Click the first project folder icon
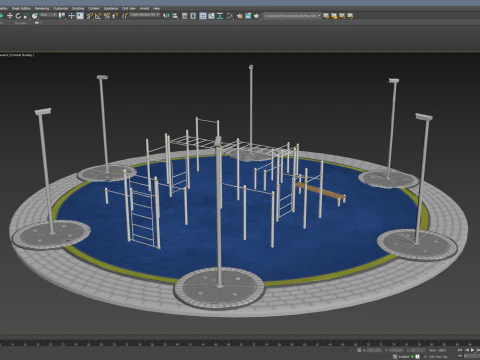 (x=326, y=16)
